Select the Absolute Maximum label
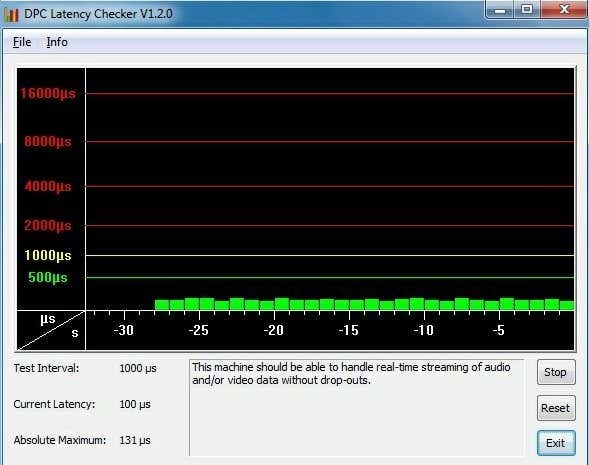 point(60,440)
